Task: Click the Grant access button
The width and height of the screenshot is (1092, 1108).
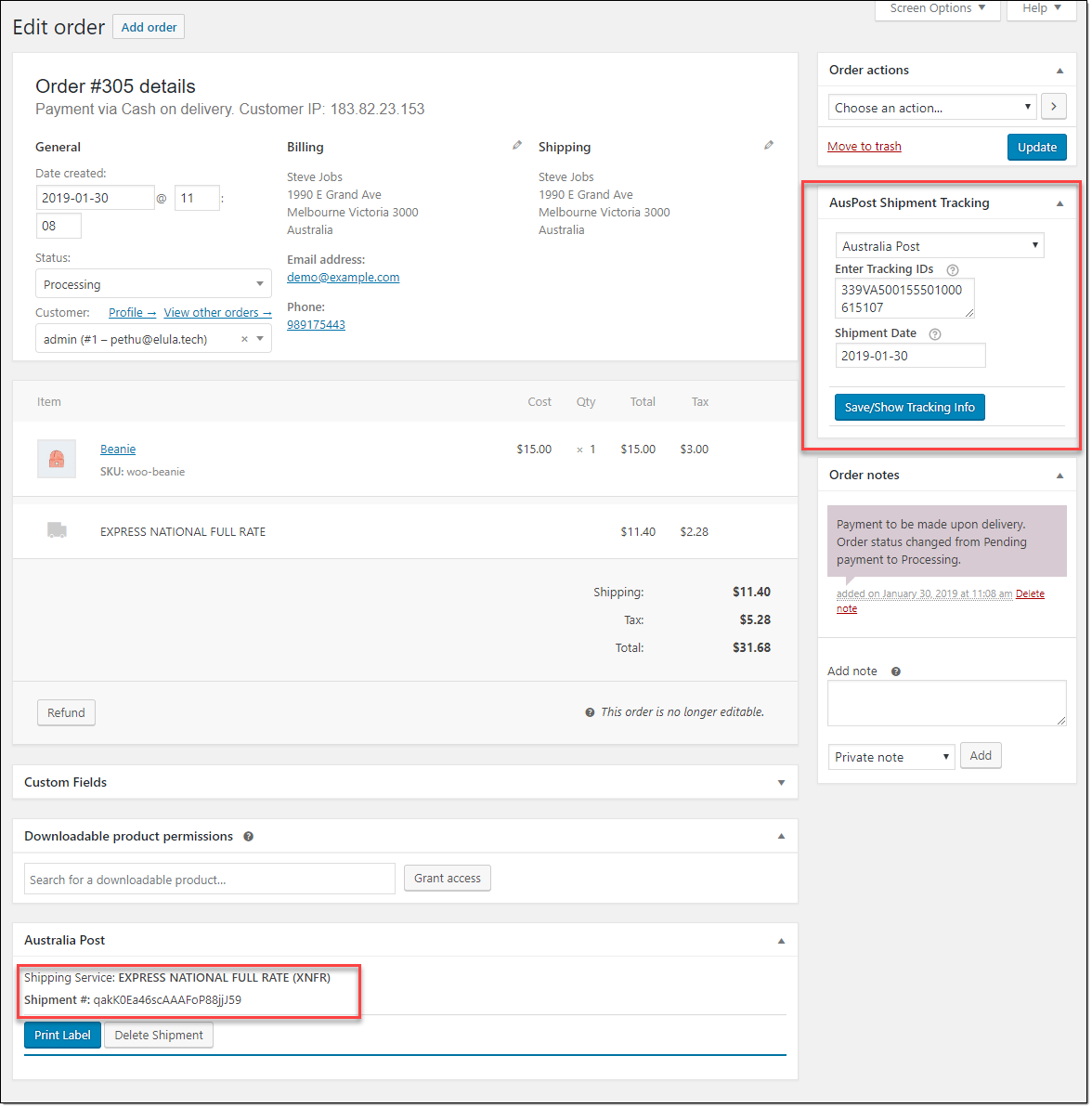Action: [448, 879]
